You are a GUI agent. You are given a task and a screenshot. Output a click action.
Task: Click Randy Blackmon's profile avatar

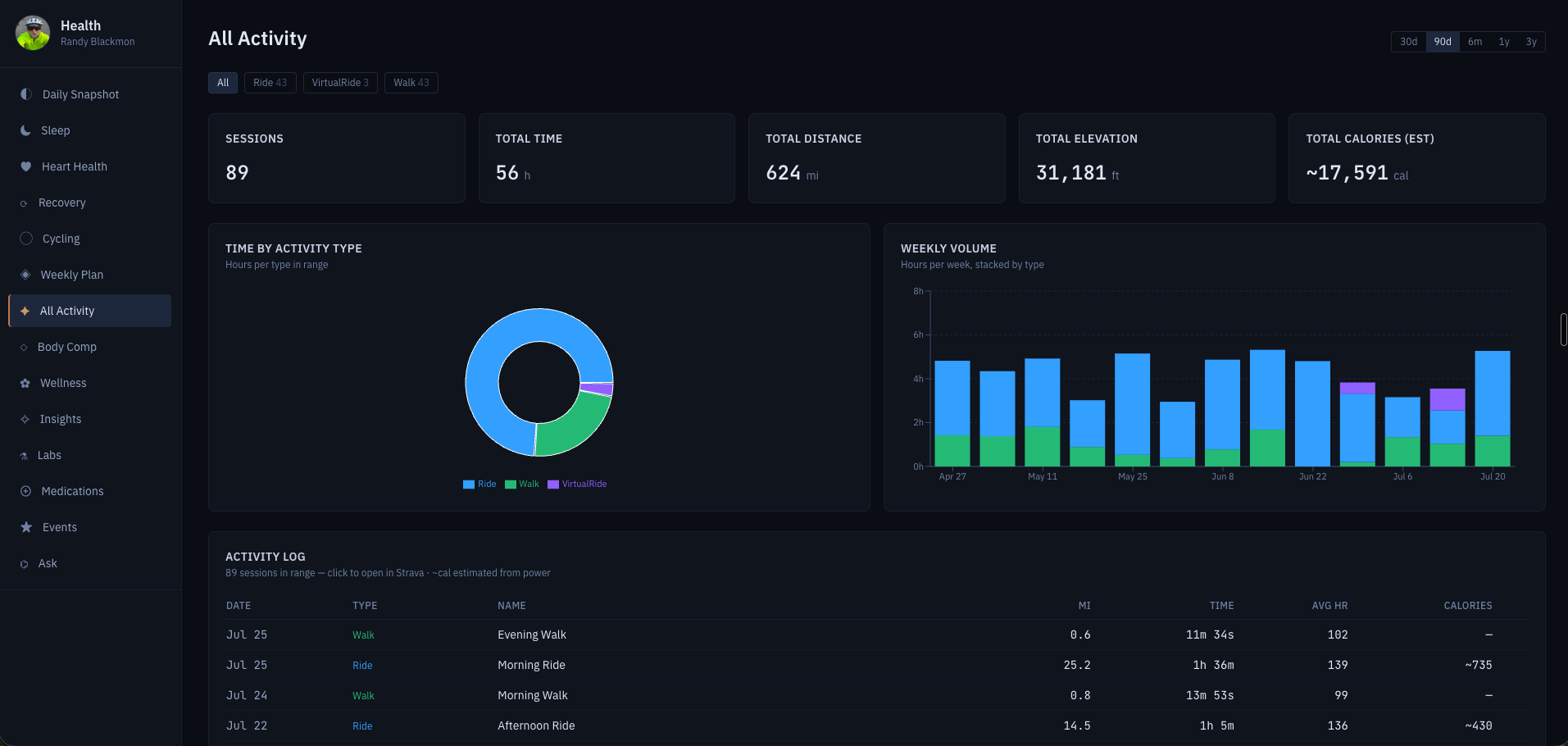point(33,33)
